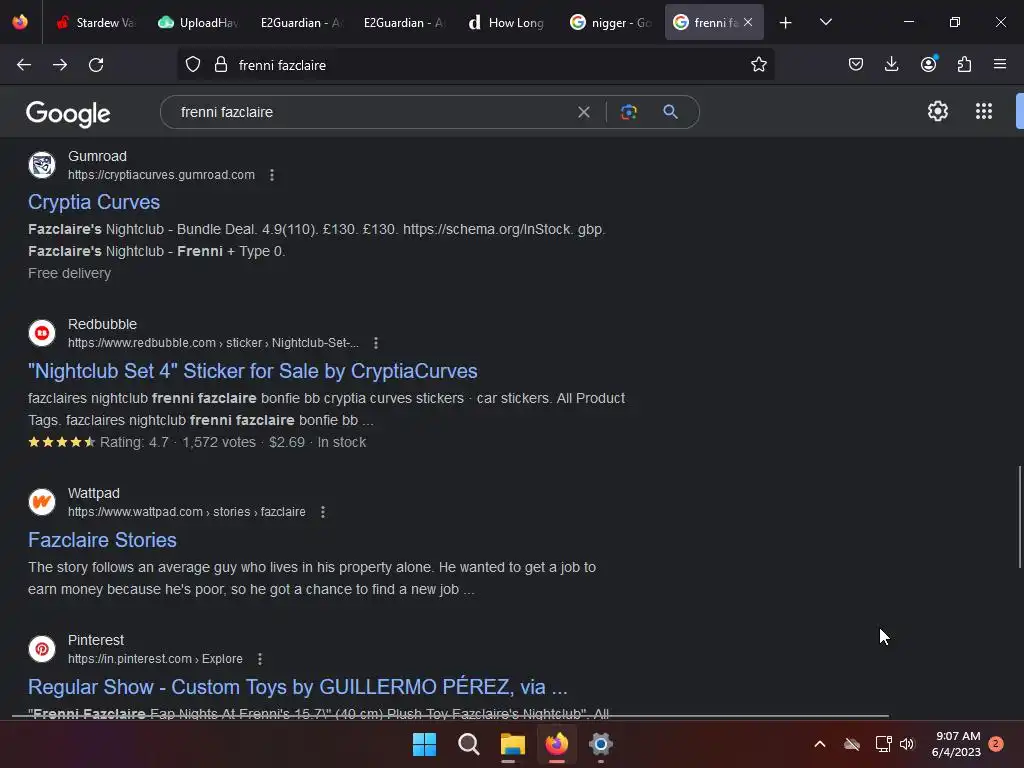The height and width of the screenshot is (768, 1024).
Task: Click the Redbubble result favicon
Action: click(42, 333)
